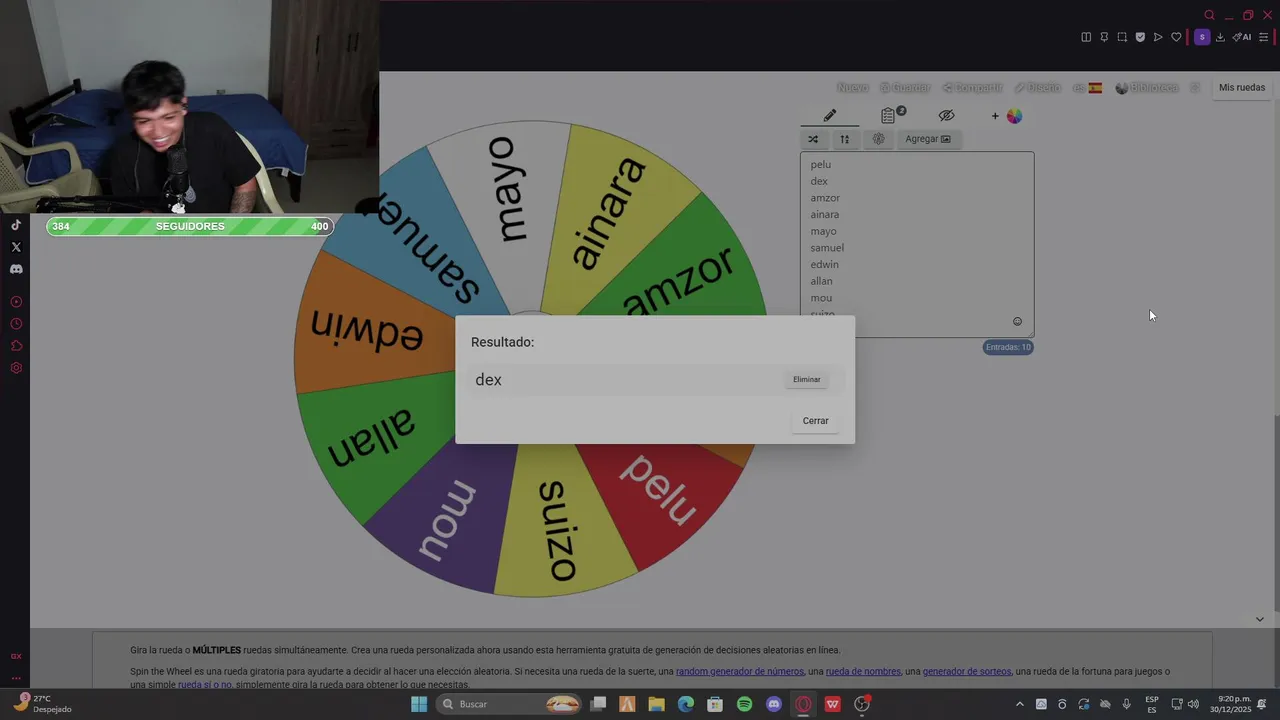Click inside the entries text box
The height and width of the screenshot is (720, 1280).
[x=917, y=244]
